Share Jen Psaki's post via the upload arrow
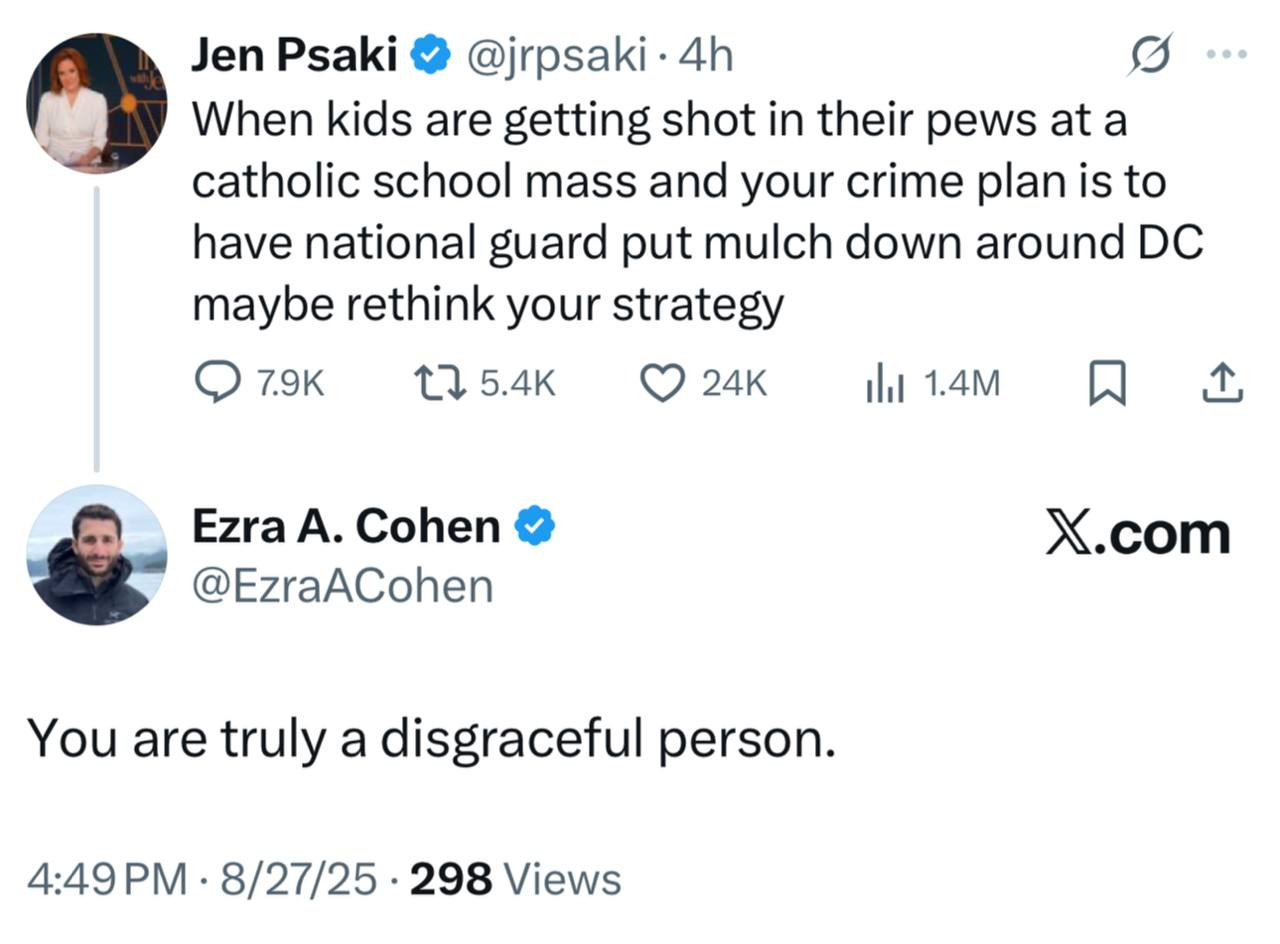1280x944 pixels. pyautogui.click(x=1221, y=383)
